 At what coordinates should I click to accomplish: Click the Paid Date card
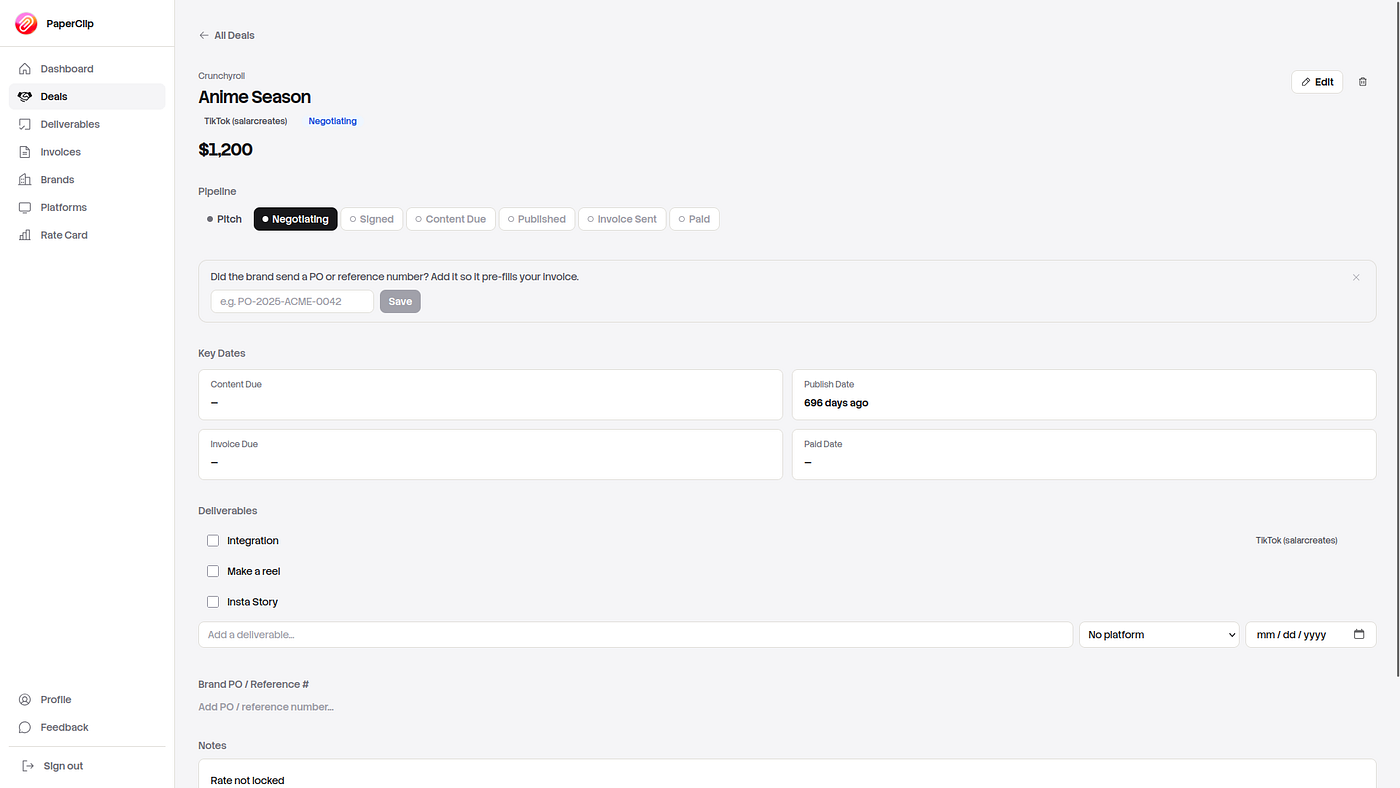[1084, 454]
